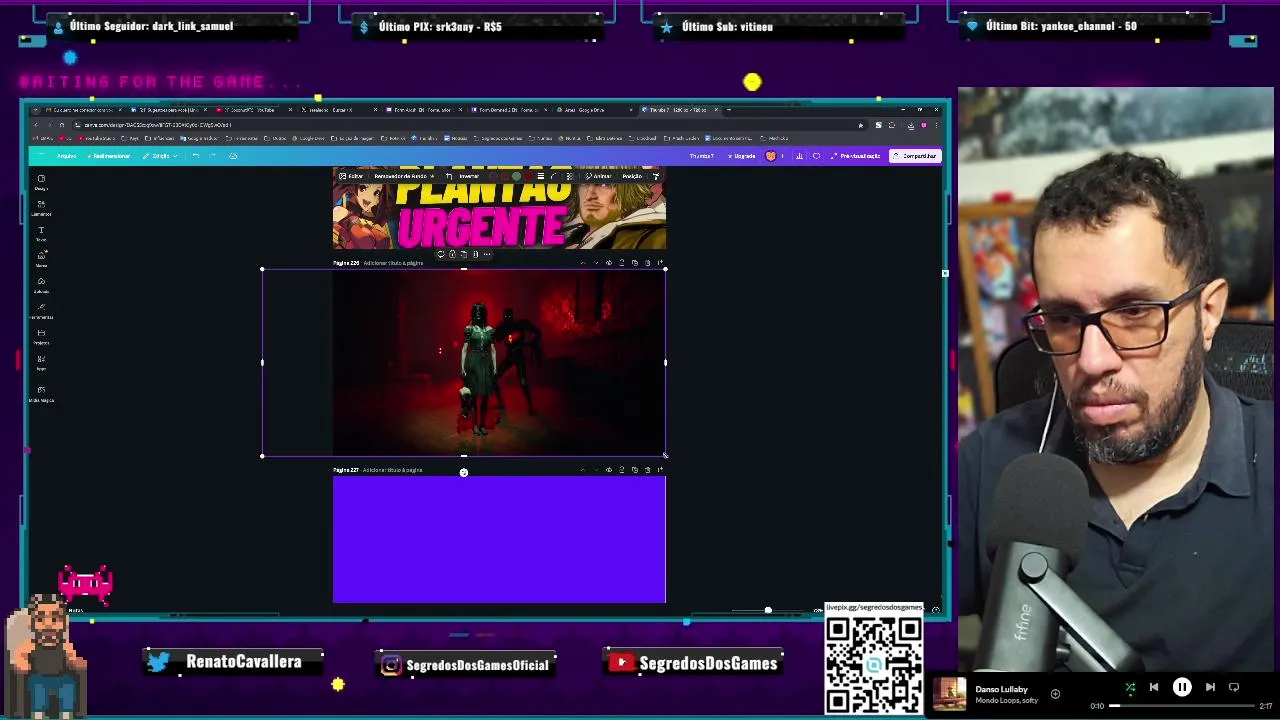Click the Upgrade button in header
Viewport: 1280px width, 720px height.
pyautogui.click(x=740, y=156)
